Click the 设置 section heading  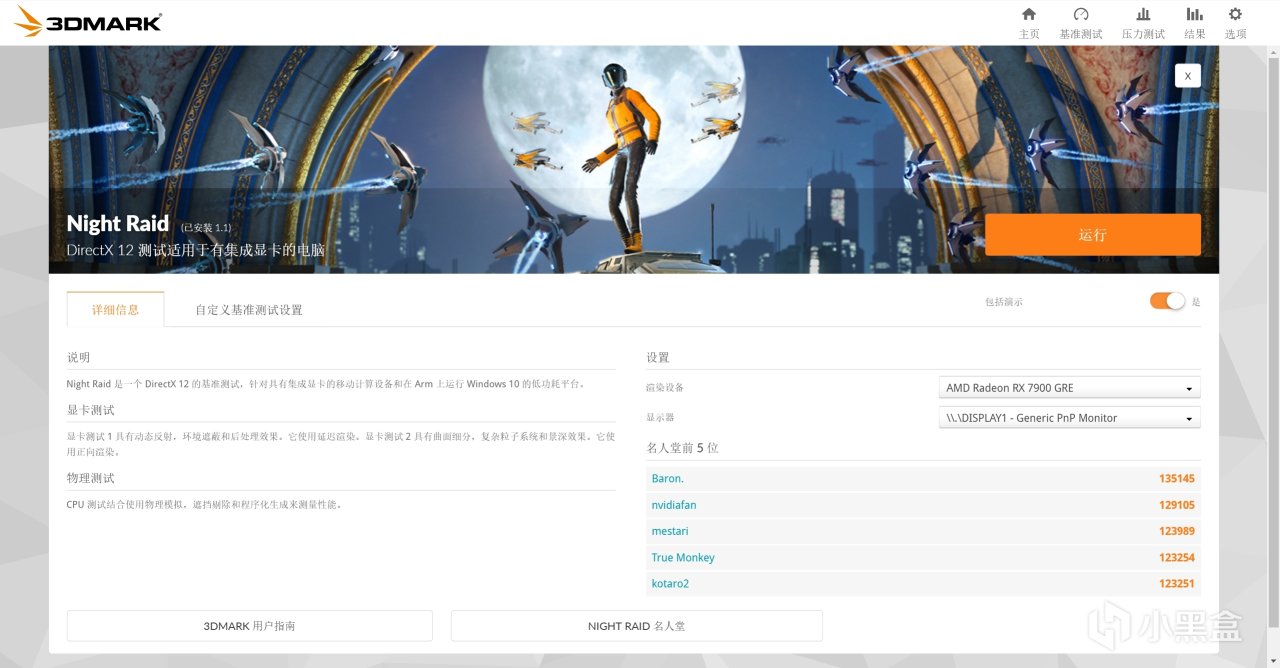tap(658, 357)
